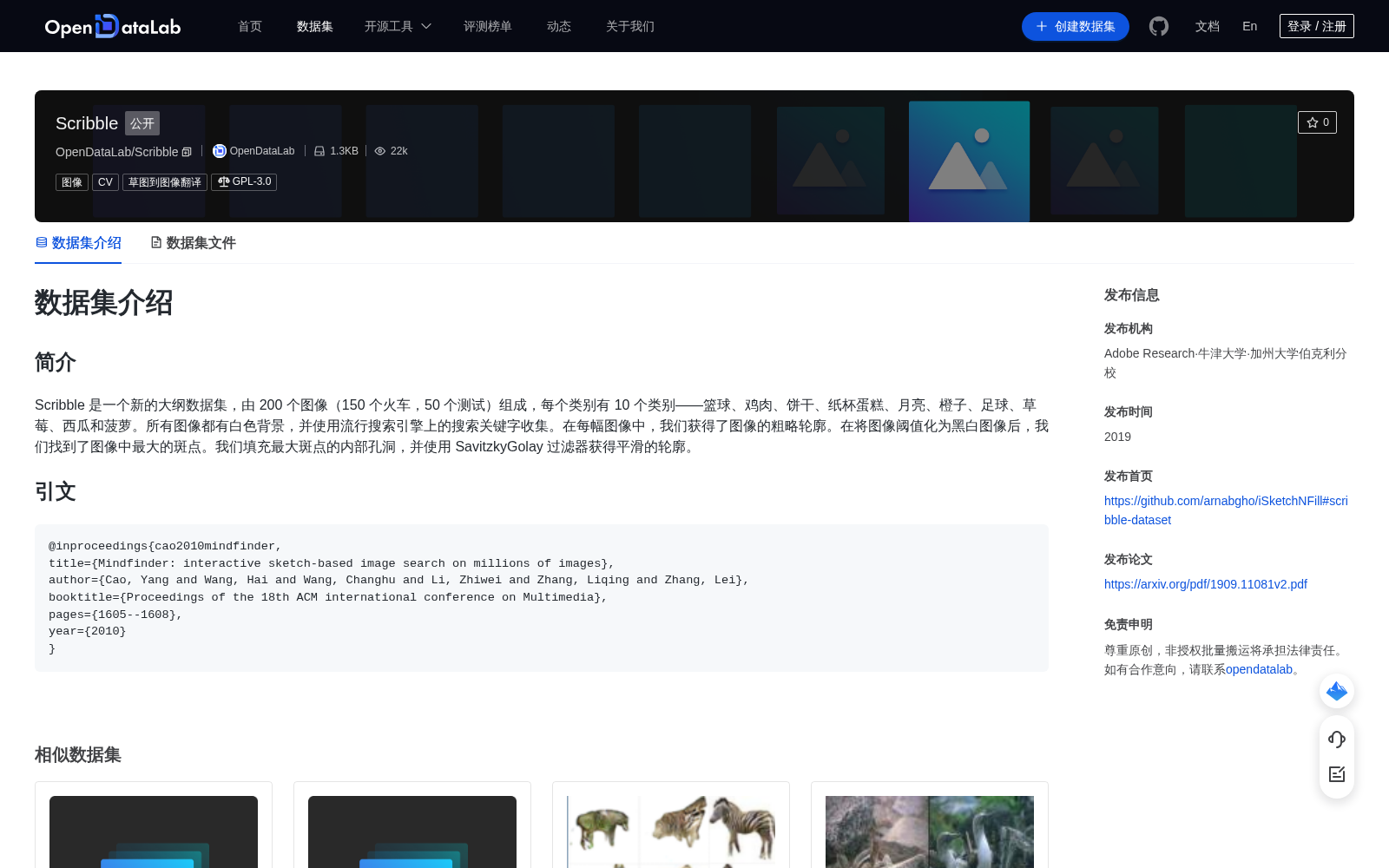
Task: Click the 登录 / 注册 button
Action: [1317, 26]
